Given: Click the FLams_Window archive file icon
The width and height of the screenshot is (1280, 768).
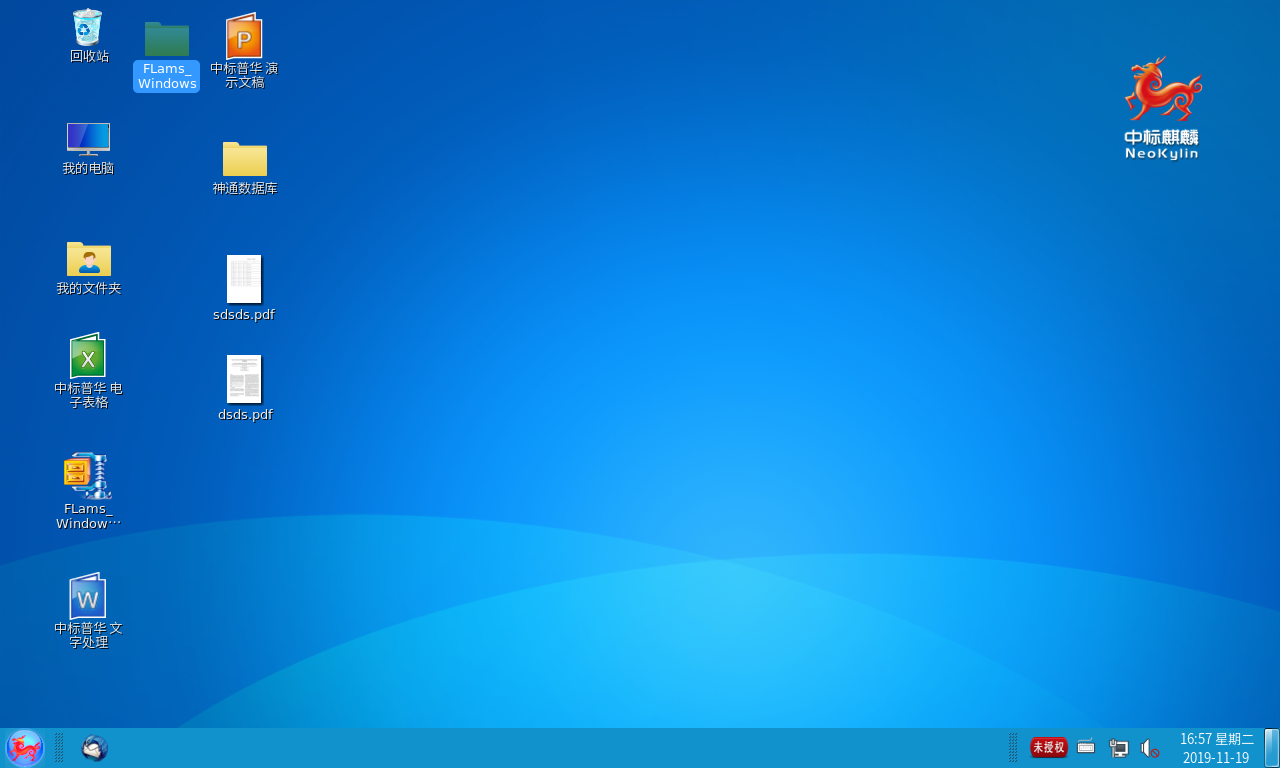Looking at the screenshot, I should point(88,477).
